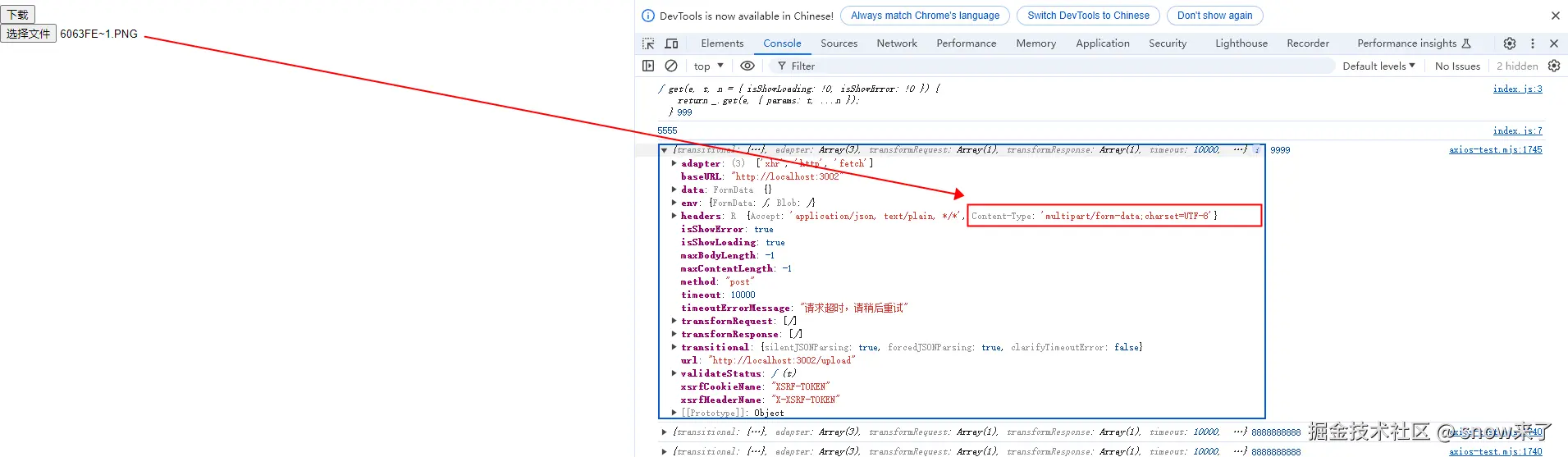1568x457 pixels.
Task: Expand the headers property
Action: [674, 216]
